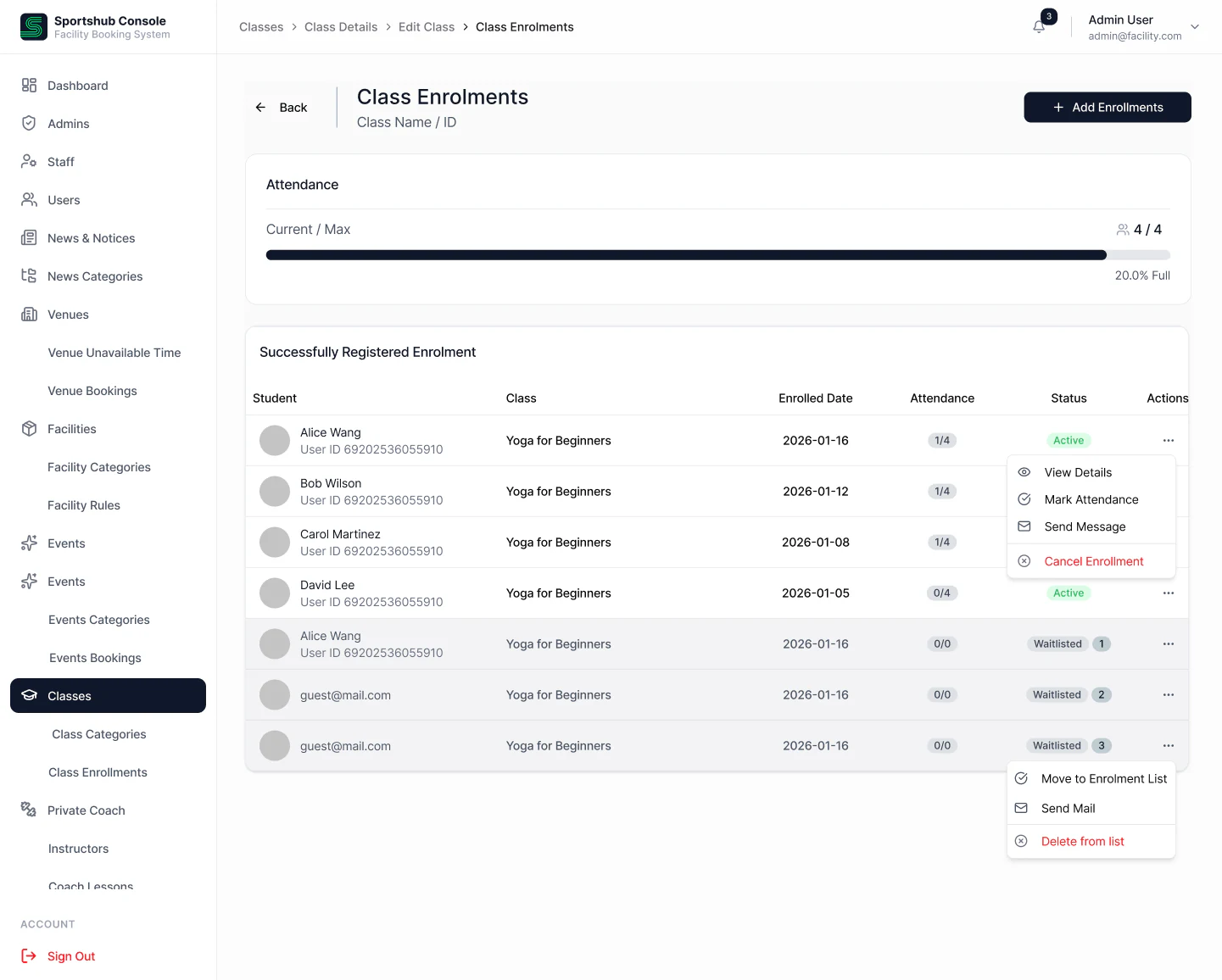Image resolution: width=1222 pixels, height=980 pixels.
Task: Select View Details from the menu
Action: (1091, 472)
